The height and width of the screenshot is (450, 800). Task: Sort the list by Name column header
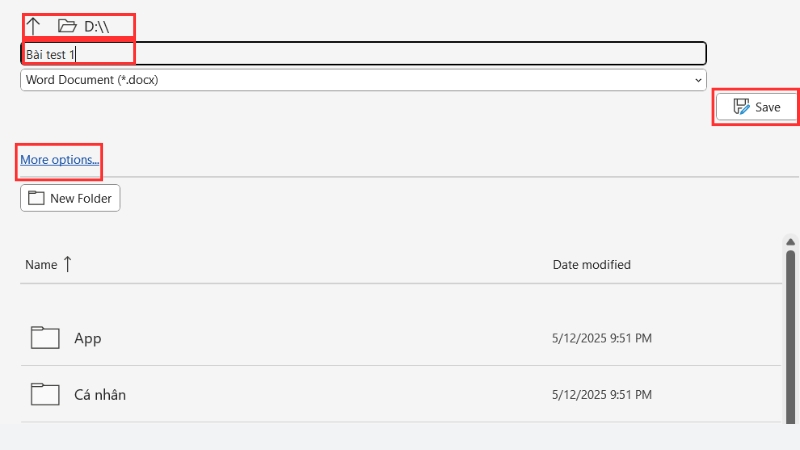(x=41, y=265)
